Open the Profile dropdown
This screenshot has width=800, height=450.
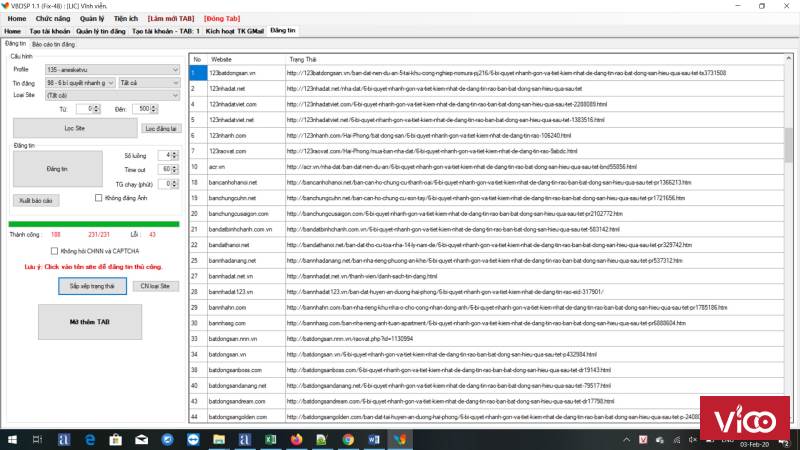click(112, 70)
